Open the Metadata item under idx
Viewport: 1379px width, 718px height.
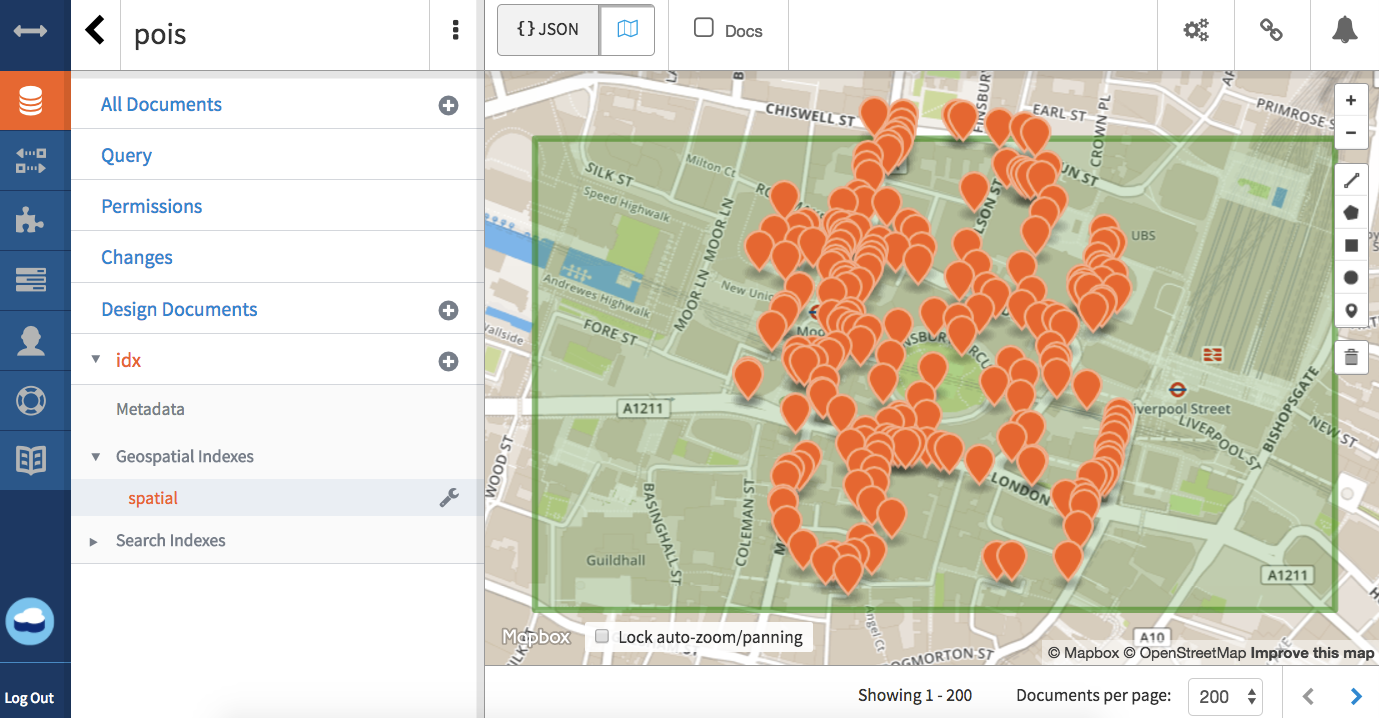point(150,409)
